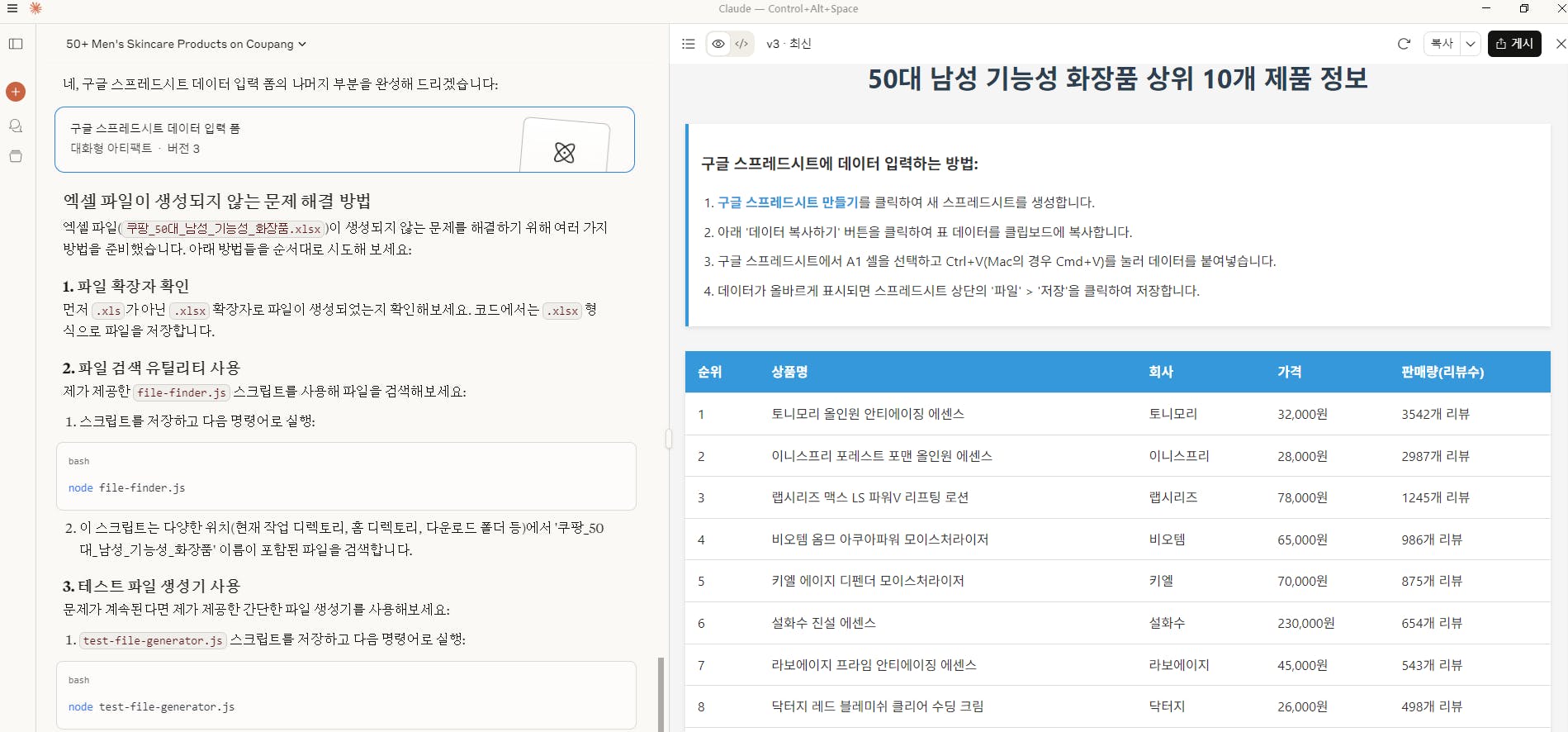The image size is (1568, 732).
Task: Click the file-finder.js inline code label
Action: click(x=182, y=392)
